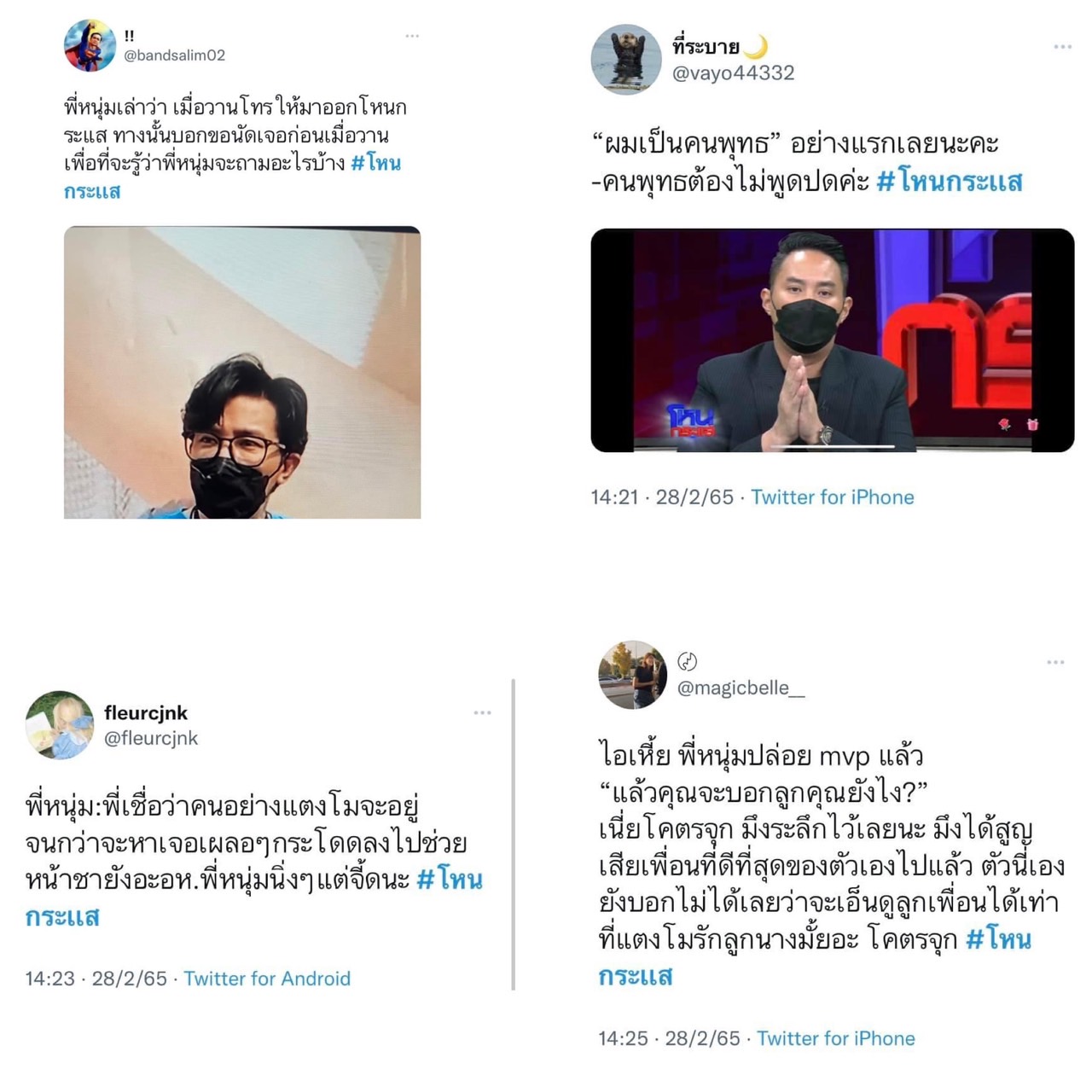The width and height of the screenshot is (1092, 1092).
Task: Click the video progress bar under host
Action: click(833, 446)
